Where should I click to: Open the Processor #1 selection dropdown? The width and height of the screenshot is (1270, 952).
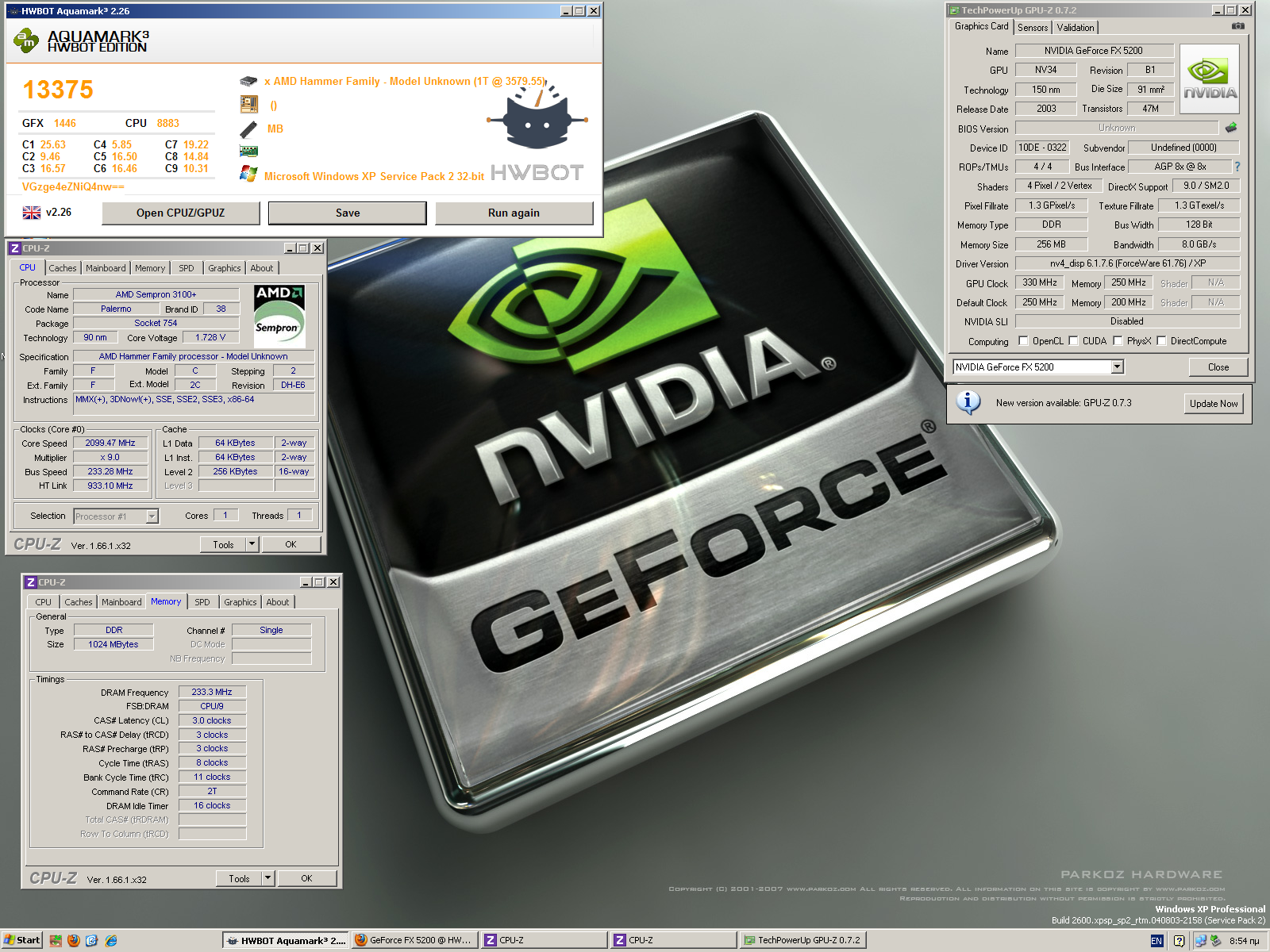[152, 516]
